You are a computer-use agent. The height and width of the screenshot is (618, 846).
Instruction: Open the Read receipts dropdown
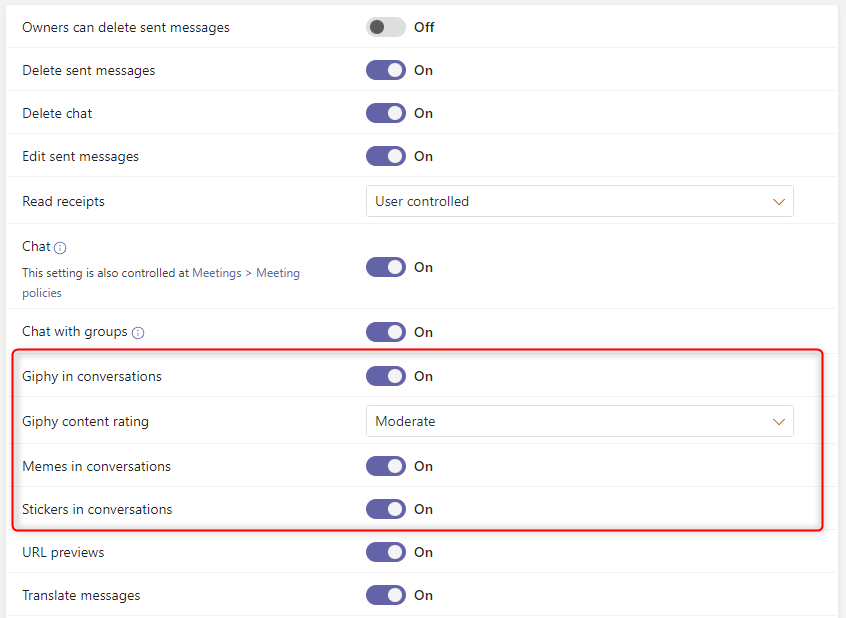[x=579, y=201]
